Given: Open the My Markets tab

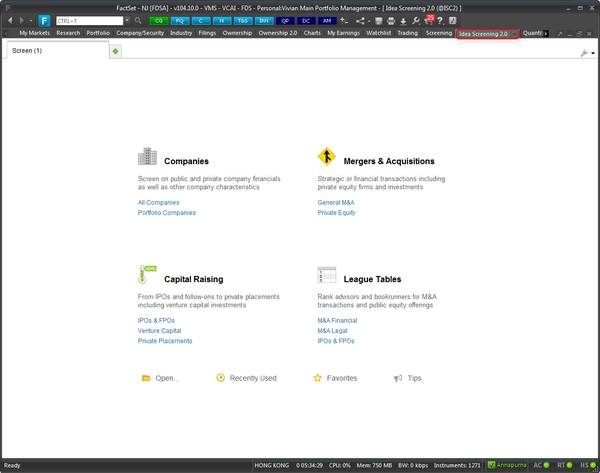Looking at the screenshot, I should click(34, 33).
